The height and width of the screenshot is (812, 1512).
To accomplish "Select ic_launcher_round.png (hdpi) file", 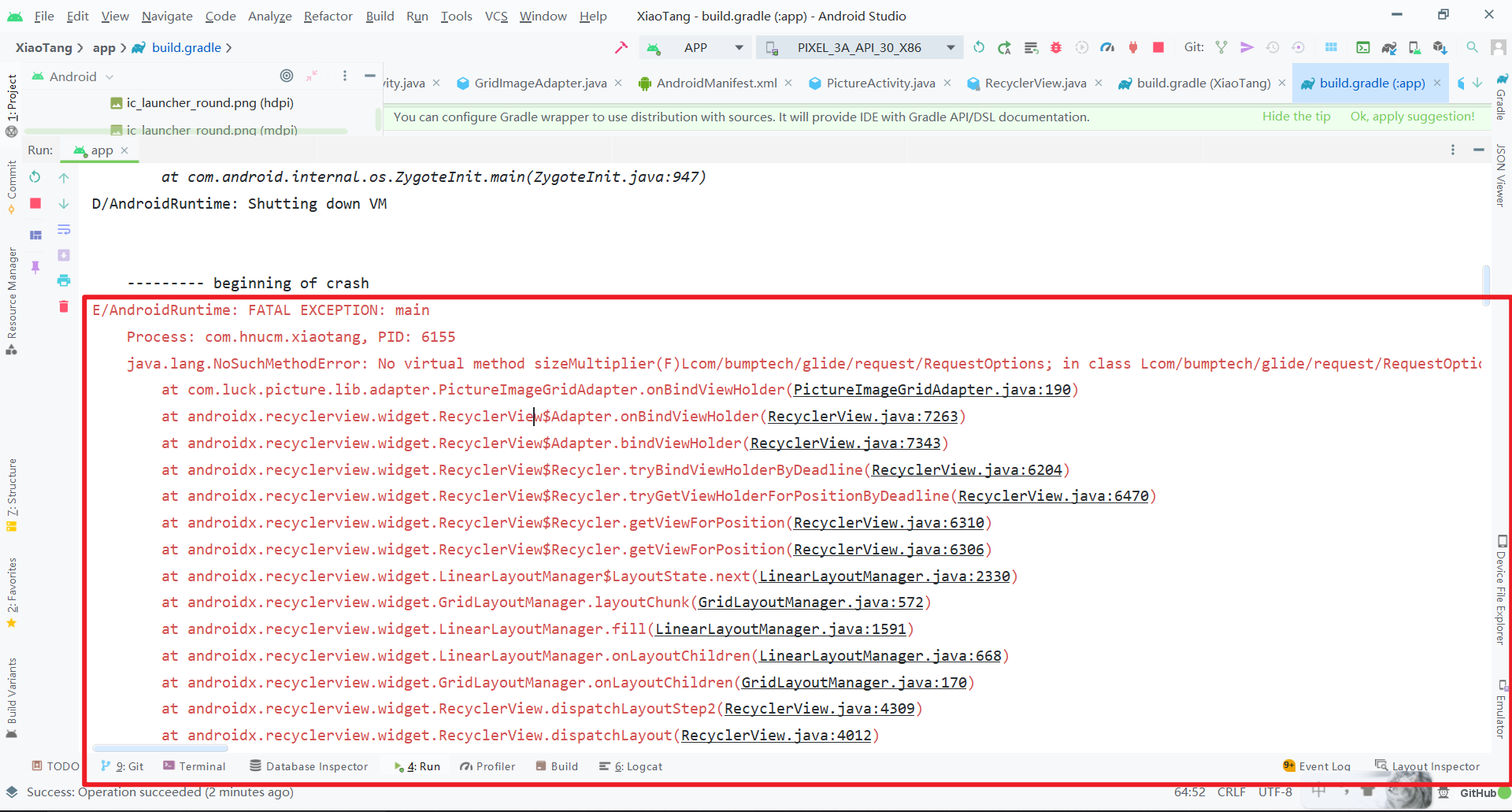I will coord(202,102).
